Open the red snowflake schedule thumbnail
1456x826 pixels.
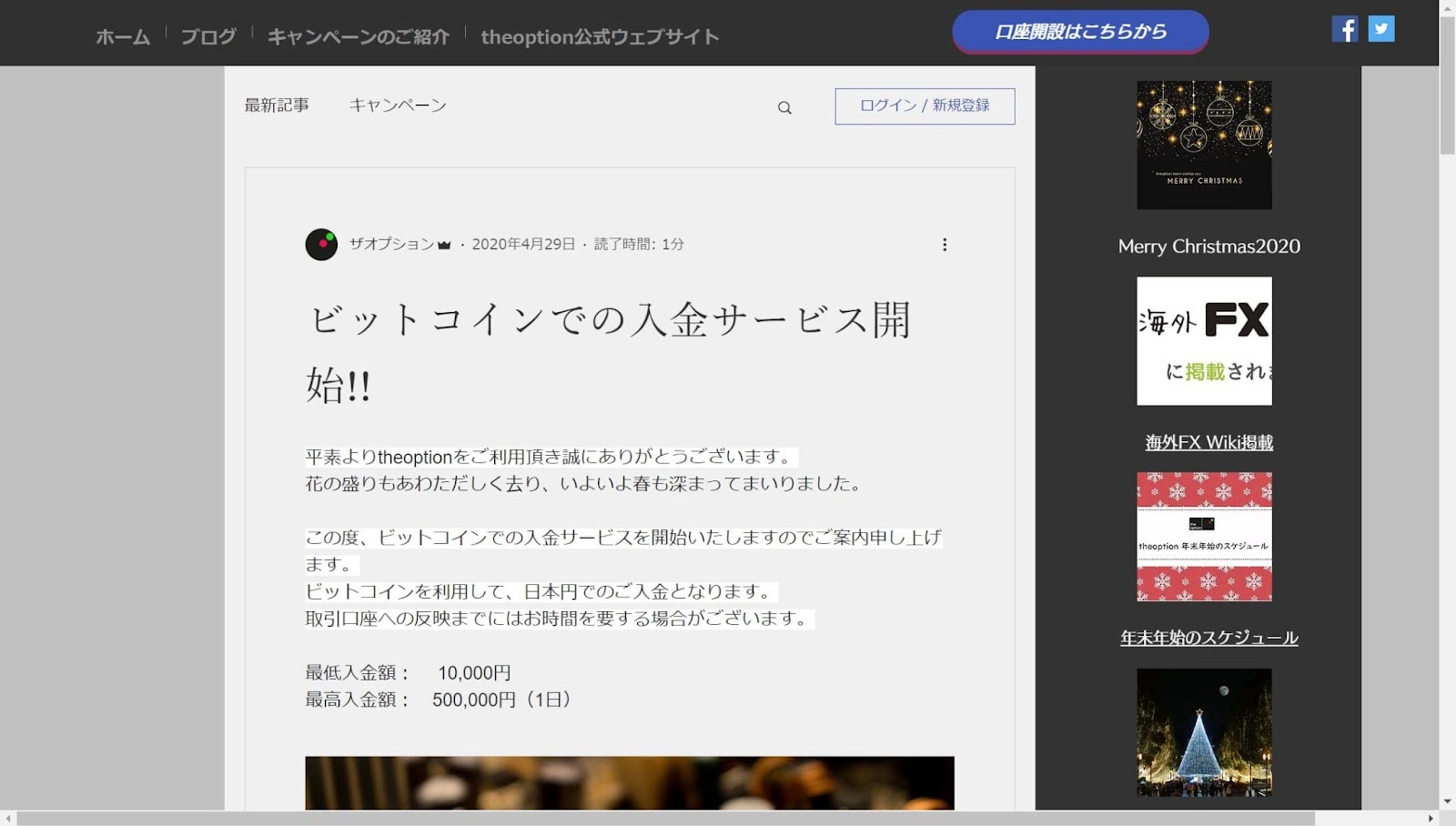pos(1204,537)
